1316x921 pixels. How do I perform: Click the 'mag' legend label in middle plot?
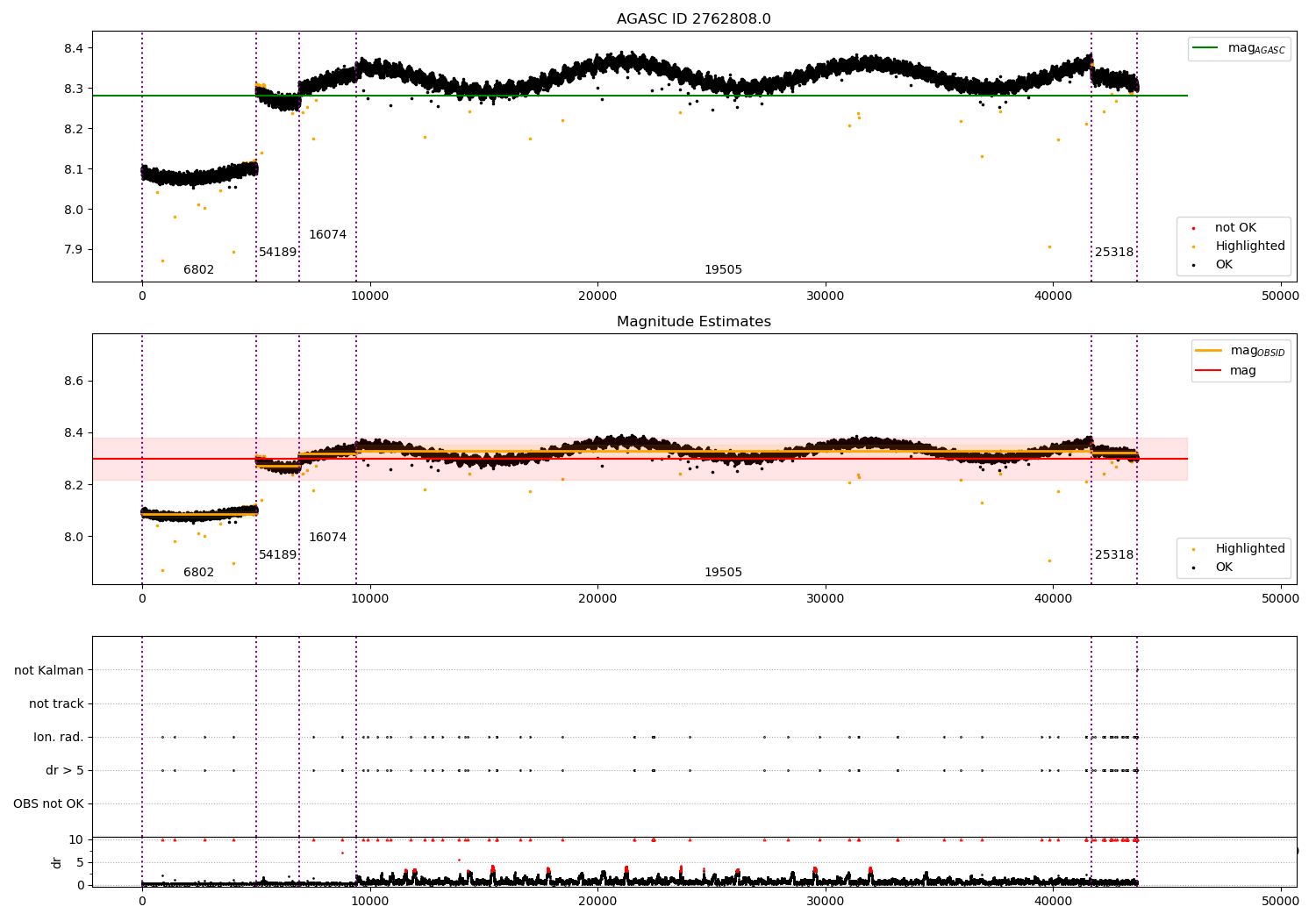pos(1243,371)
